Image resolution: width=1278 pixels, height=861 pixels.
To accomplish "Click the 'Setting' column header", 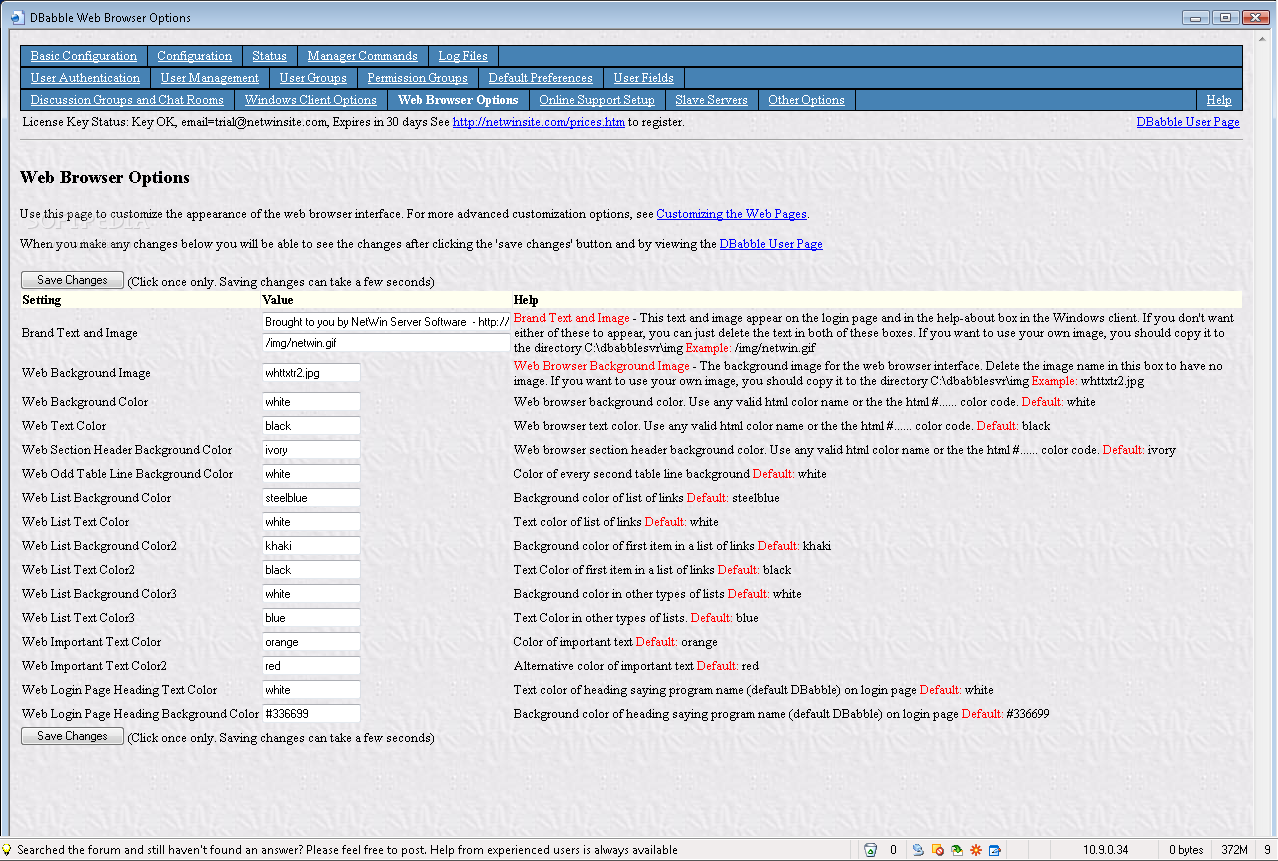I will (x=41, y=299).
